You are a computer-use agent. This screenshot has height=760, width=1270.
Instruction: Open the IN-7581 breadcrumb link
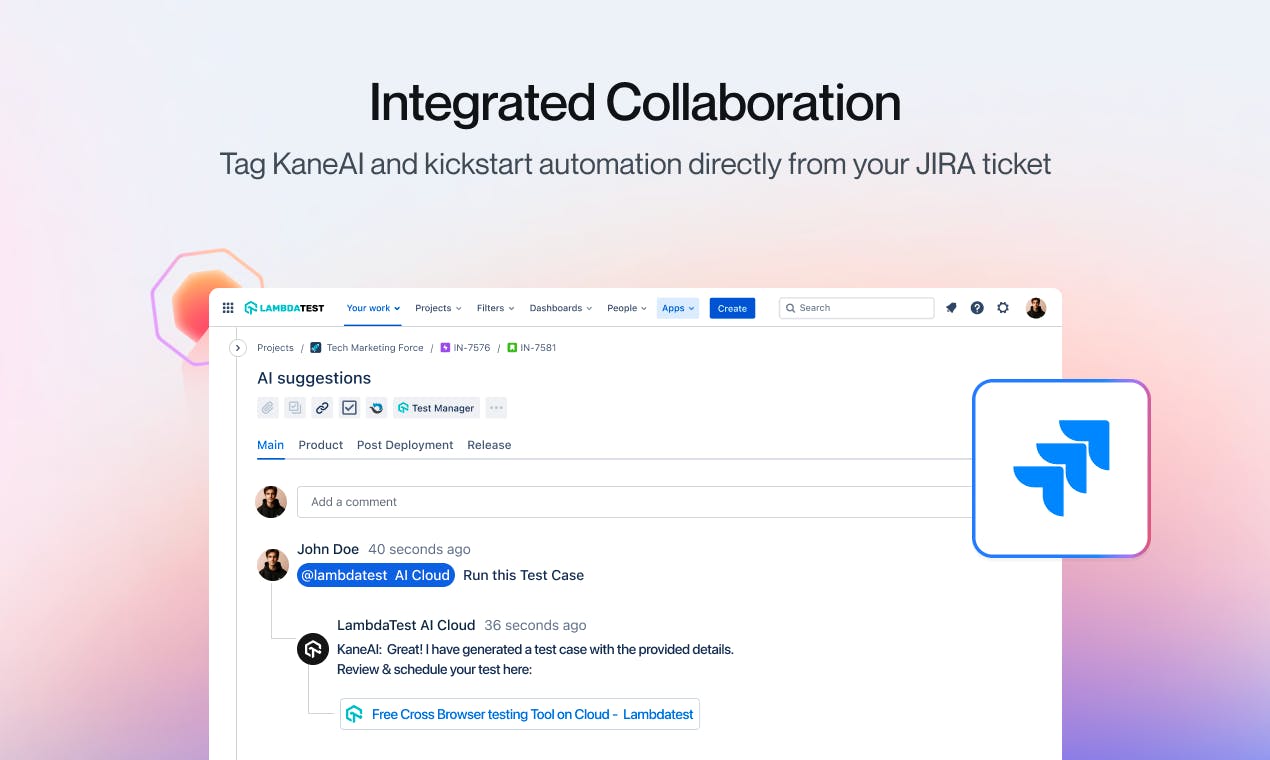[538, 348]
